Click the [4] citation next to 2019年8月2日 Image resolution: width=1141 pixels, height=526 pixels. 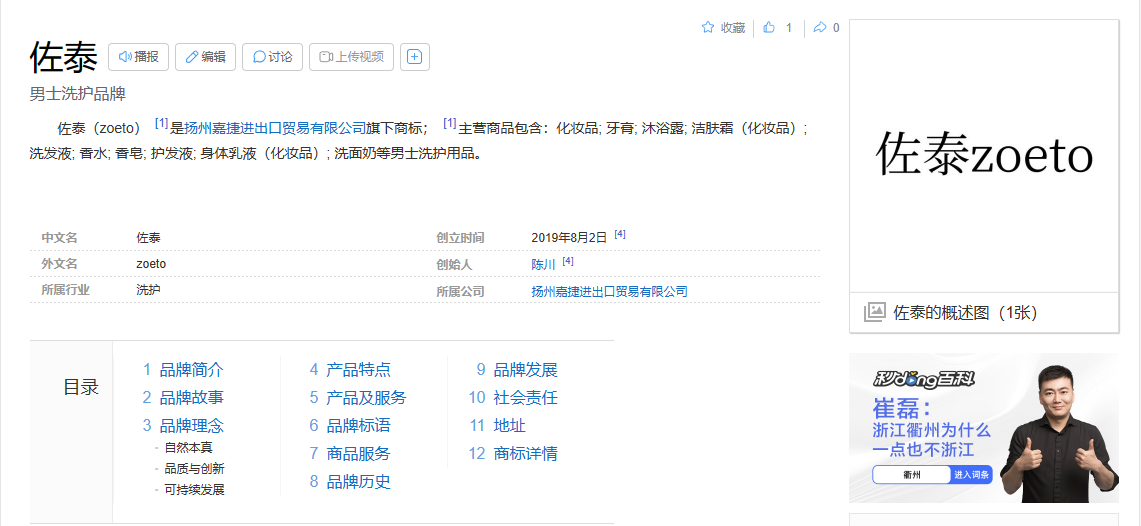coord(620,234)
